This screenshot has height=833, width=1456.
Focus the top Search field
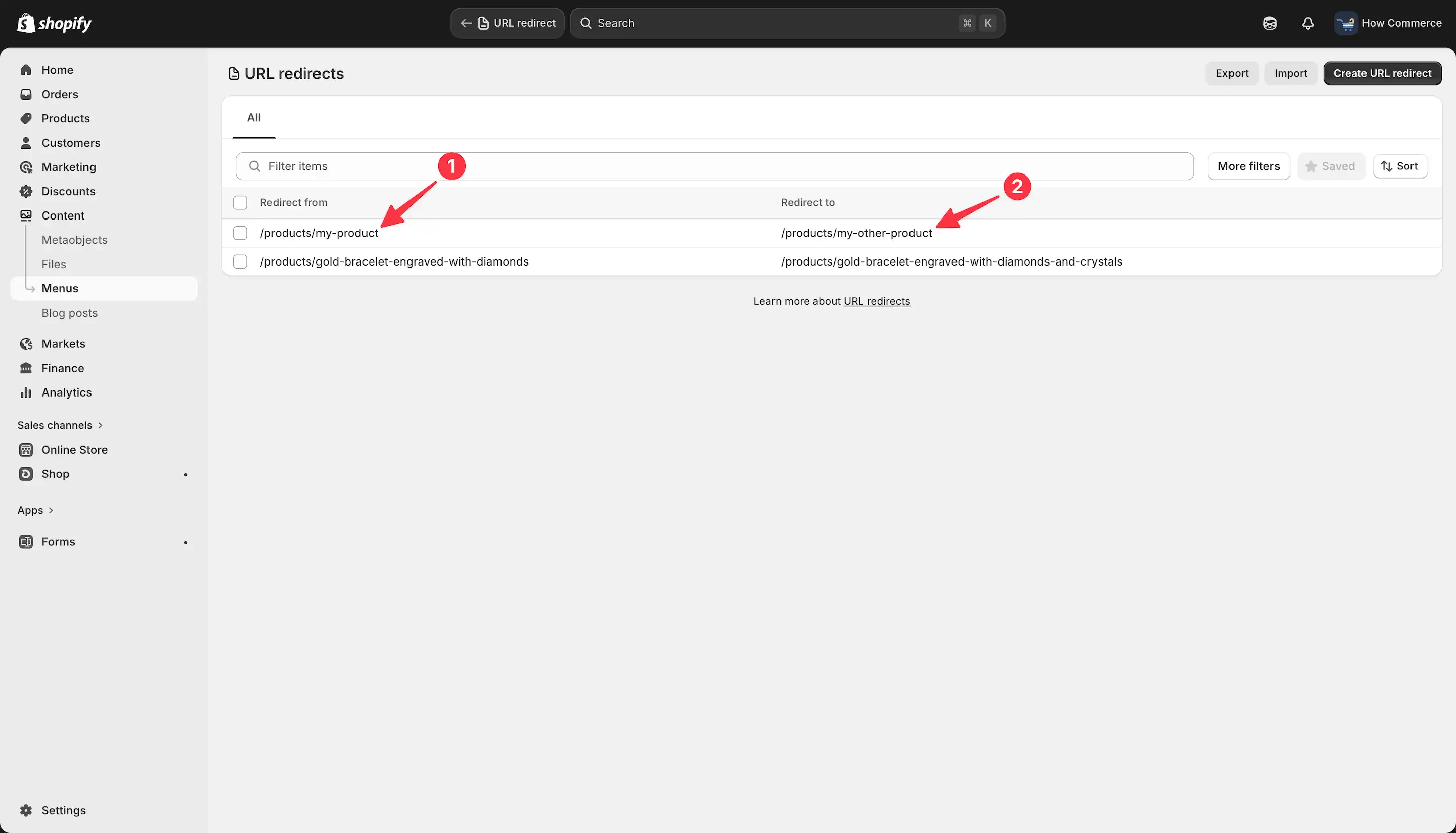(787, 23)
